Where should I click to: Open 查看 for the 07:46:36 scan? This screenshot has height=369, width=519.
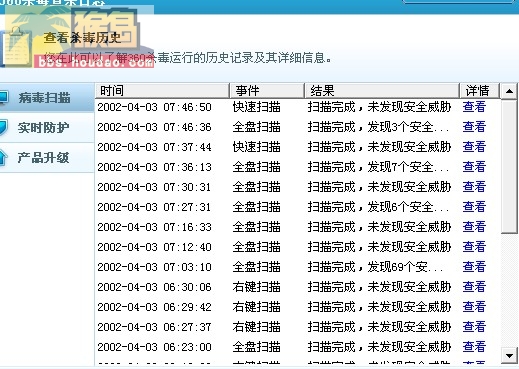(x=474, y=127)
